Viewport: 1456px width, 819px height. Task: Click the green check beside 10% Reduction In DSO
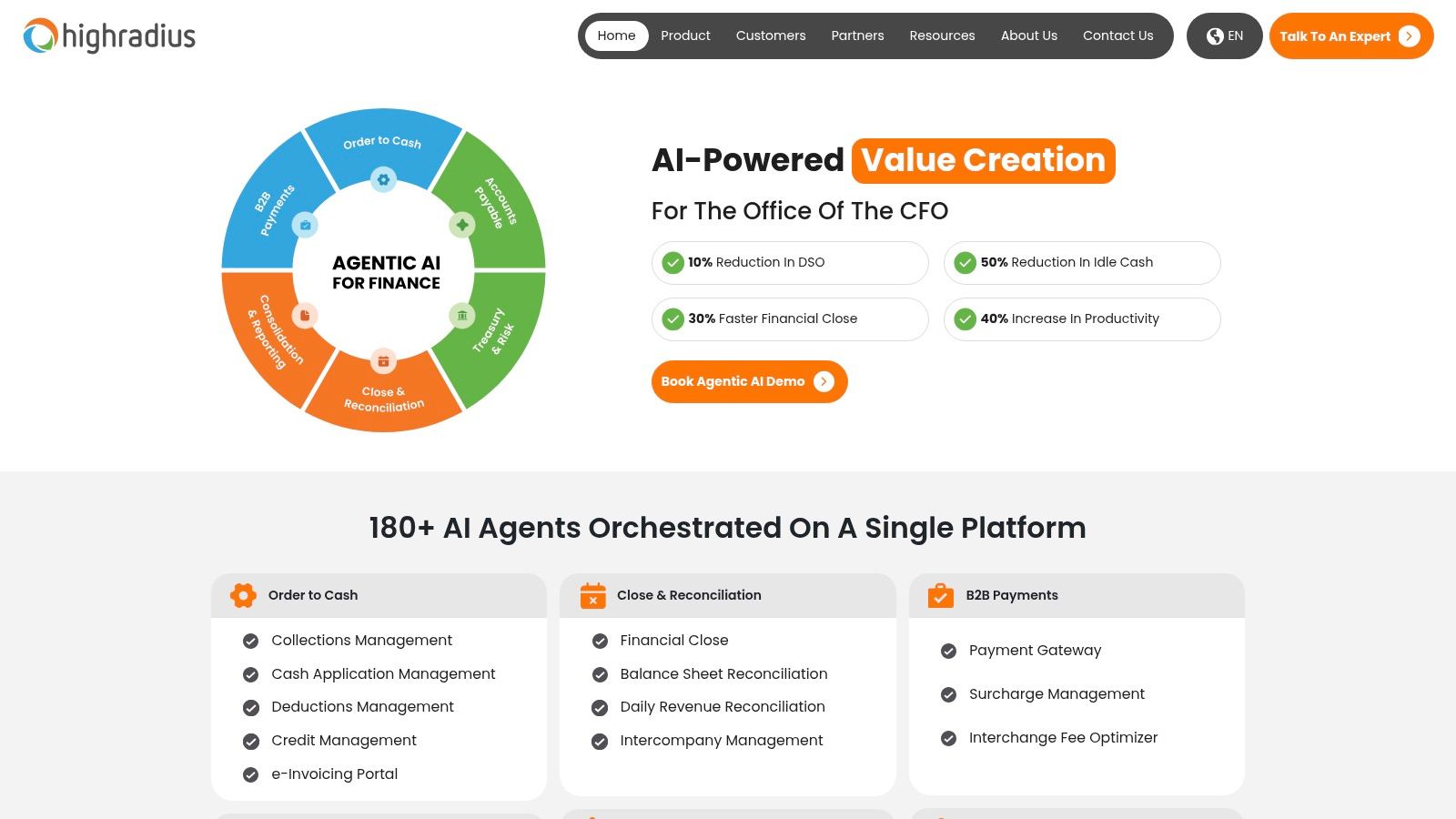point(672,263)
